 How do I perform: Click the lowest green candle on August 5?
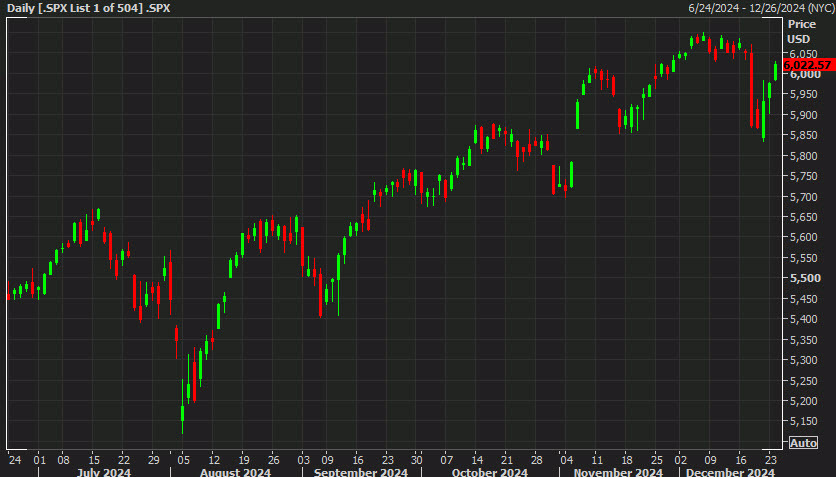[182, 407]
